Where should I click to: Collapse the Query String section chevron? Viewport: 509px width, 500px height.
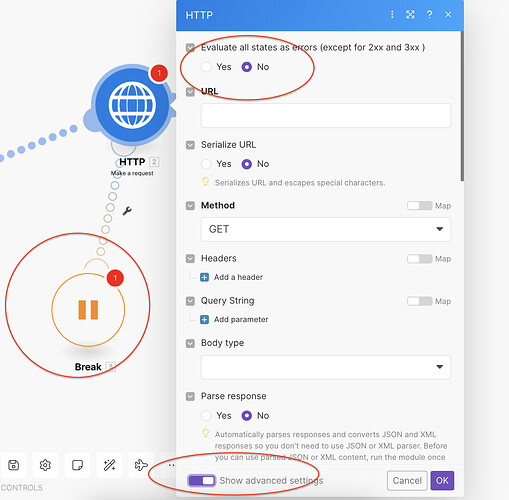(190, 301)
